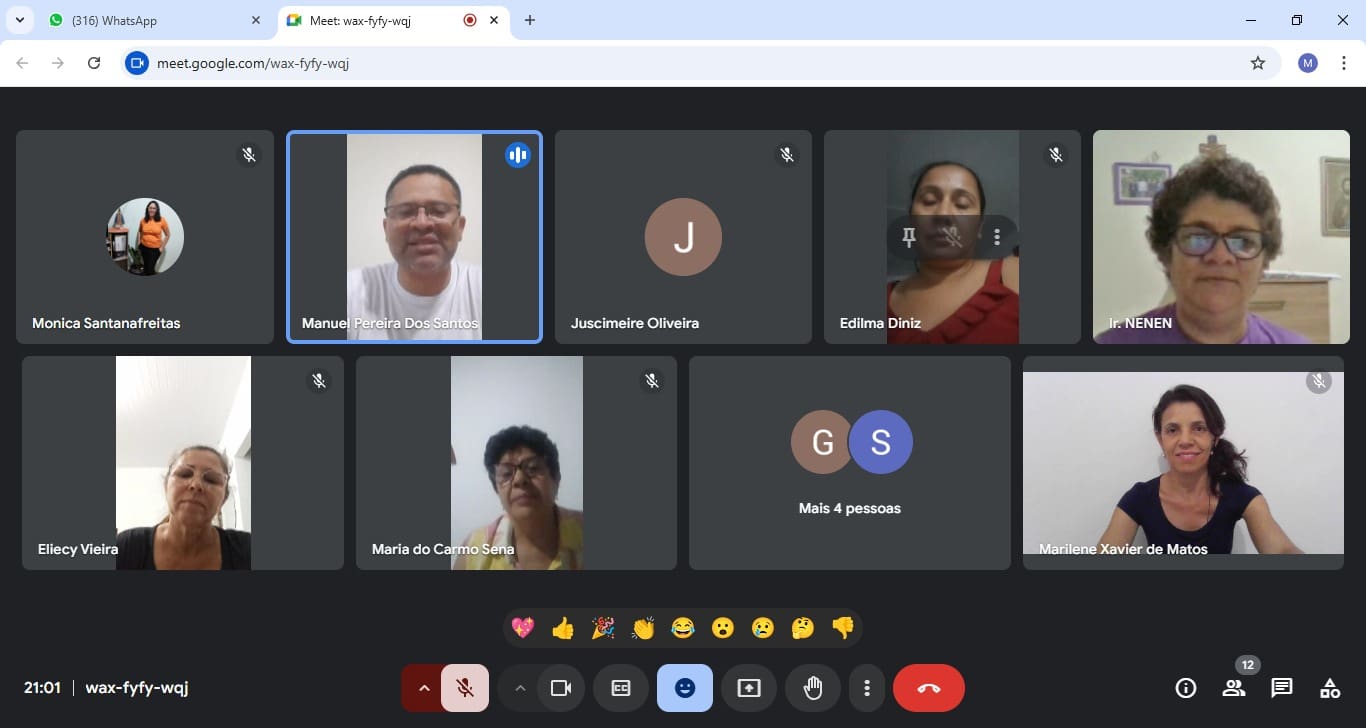The image size is (1366, 728).
Task: Open the activities icon
Action: [x=1329, y=688]
